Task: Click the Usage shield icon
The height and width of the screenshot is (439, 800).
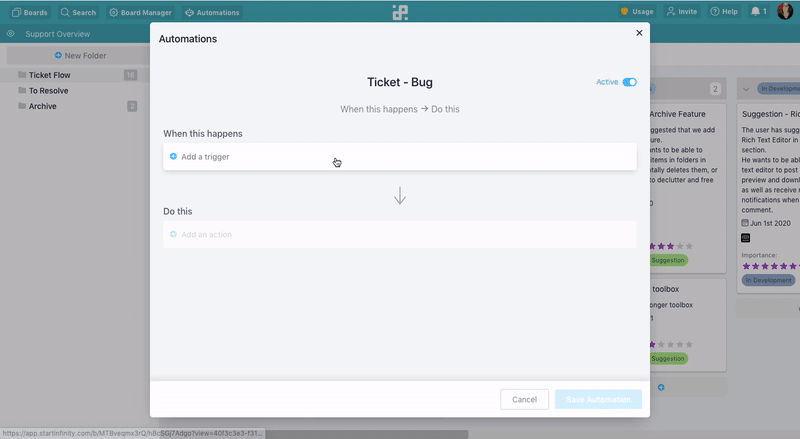Action: (x=624, y=11)
